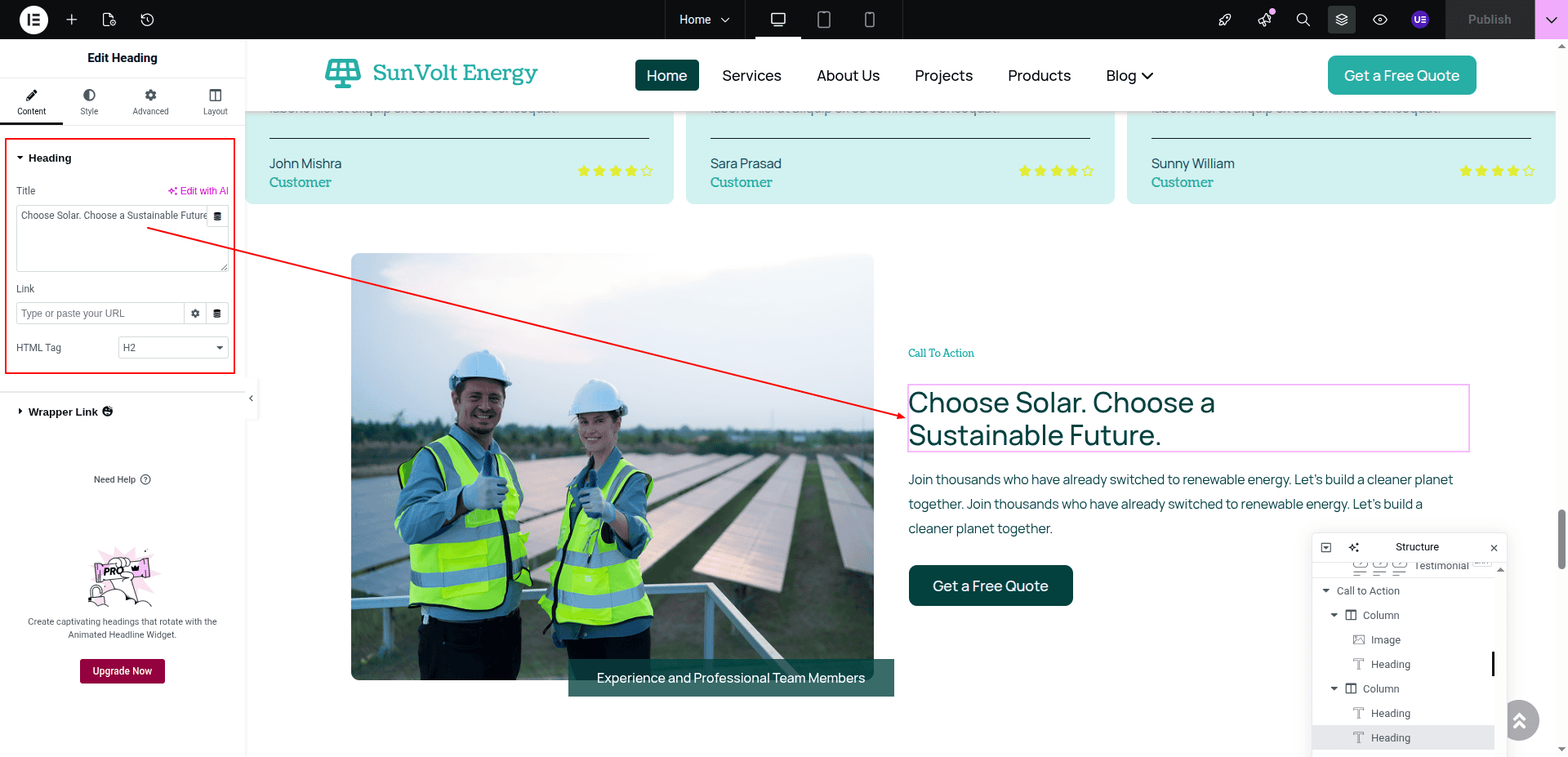
Task: Click the Add Element plus icon
Action: click(x=72, y=20)
